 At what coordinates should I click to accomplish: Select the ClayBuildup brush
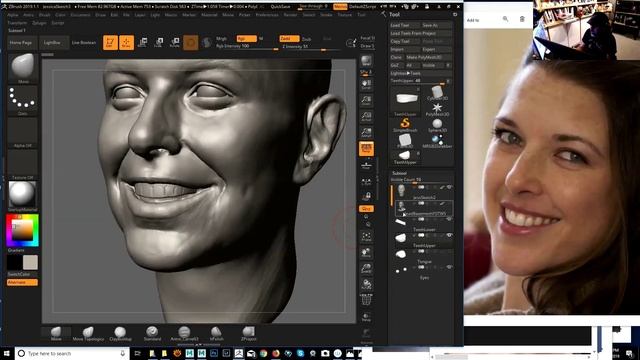pyautogui.click(x=120, y=333)
